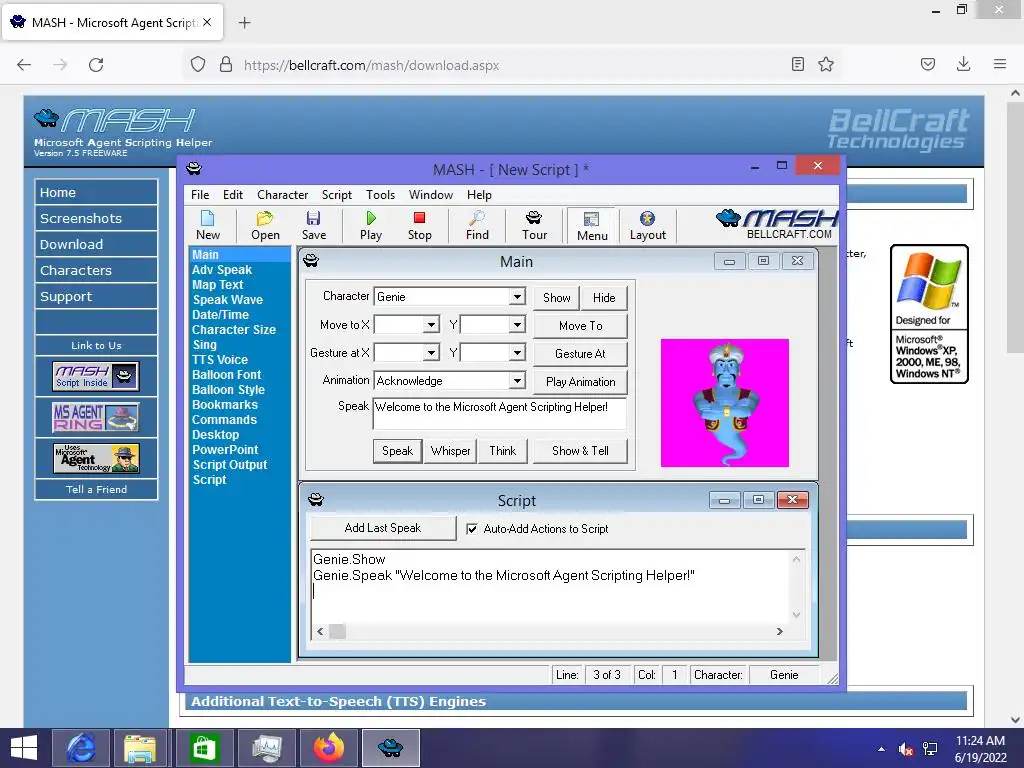The height and width of the screenshot is (768, 1024).
Task: Toggle Firefox reader view icon
Action: pyautogui.click(x=797, y=64)
